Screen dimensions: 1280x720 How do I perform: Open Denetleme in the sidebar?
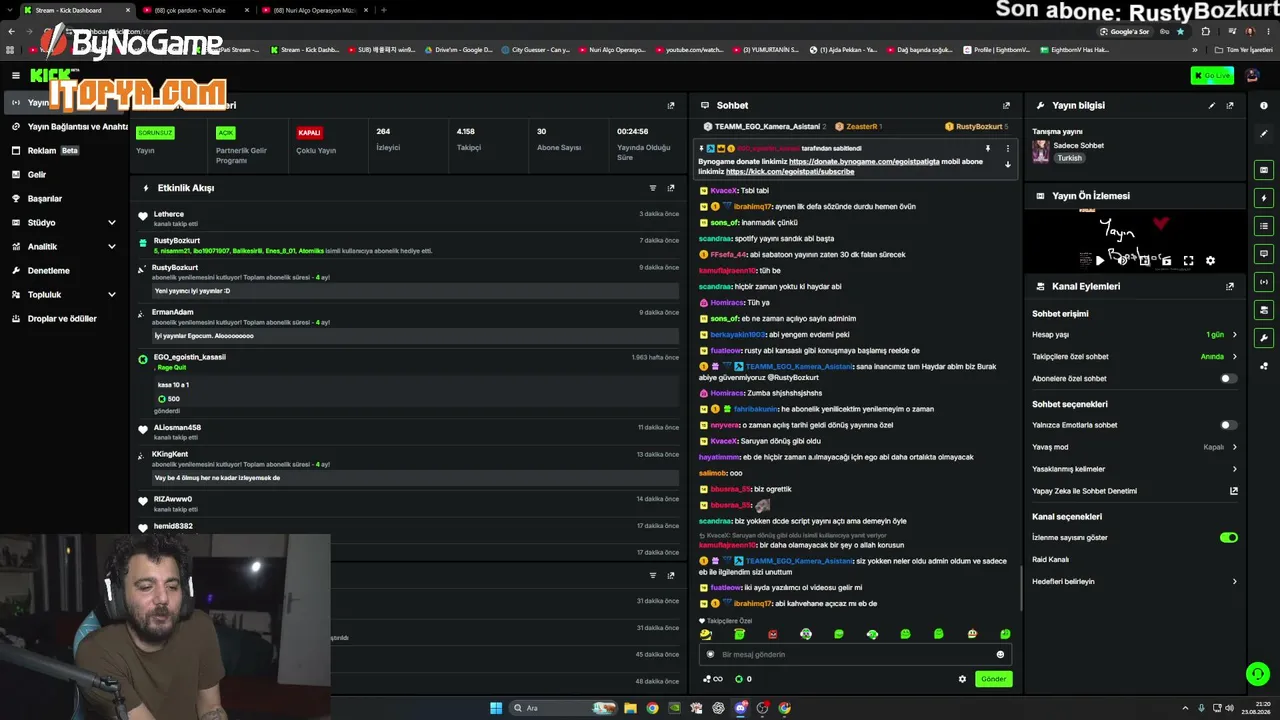click(48, 271)
